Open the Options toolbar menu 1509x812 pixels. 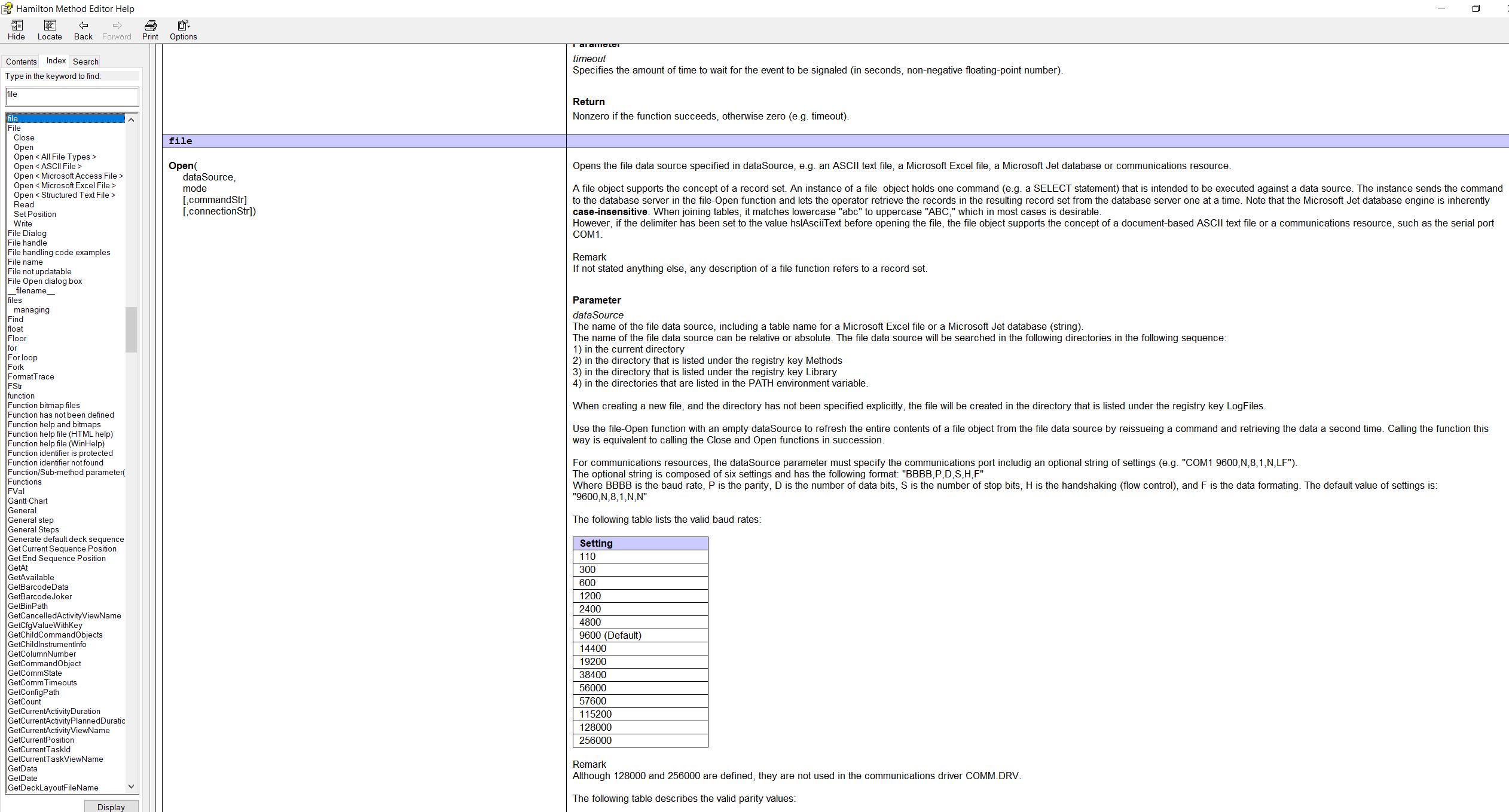click(183, 30)
